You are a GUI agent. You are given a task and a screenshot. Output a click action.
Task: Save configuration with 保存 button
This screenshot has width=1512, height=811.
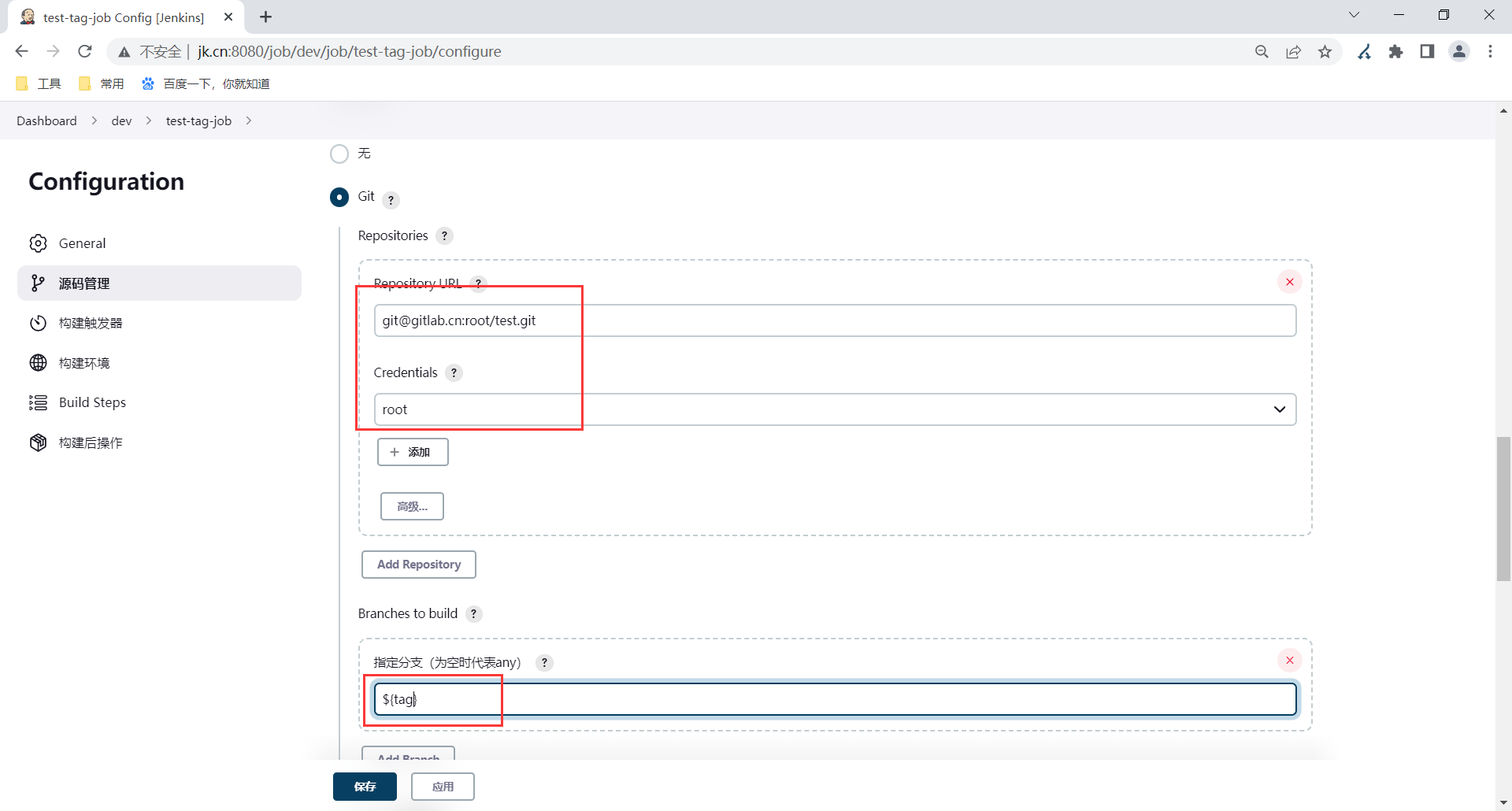(x=365, y=787)
